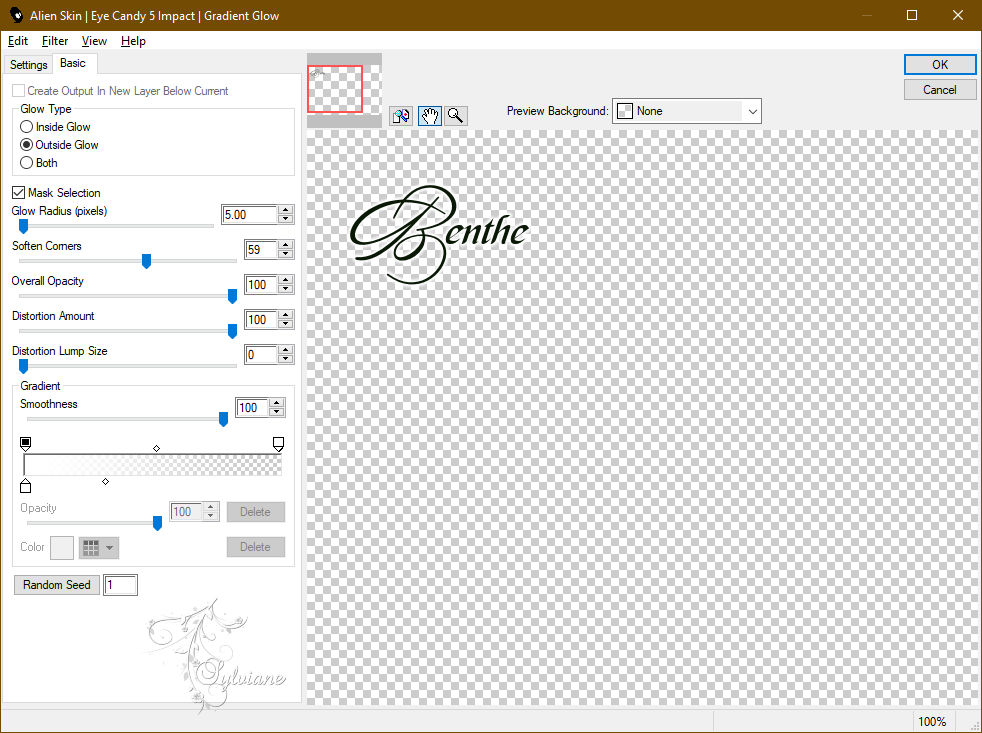Click the Overall Opacity value field

pyautogui.click(x=261, y=284)
